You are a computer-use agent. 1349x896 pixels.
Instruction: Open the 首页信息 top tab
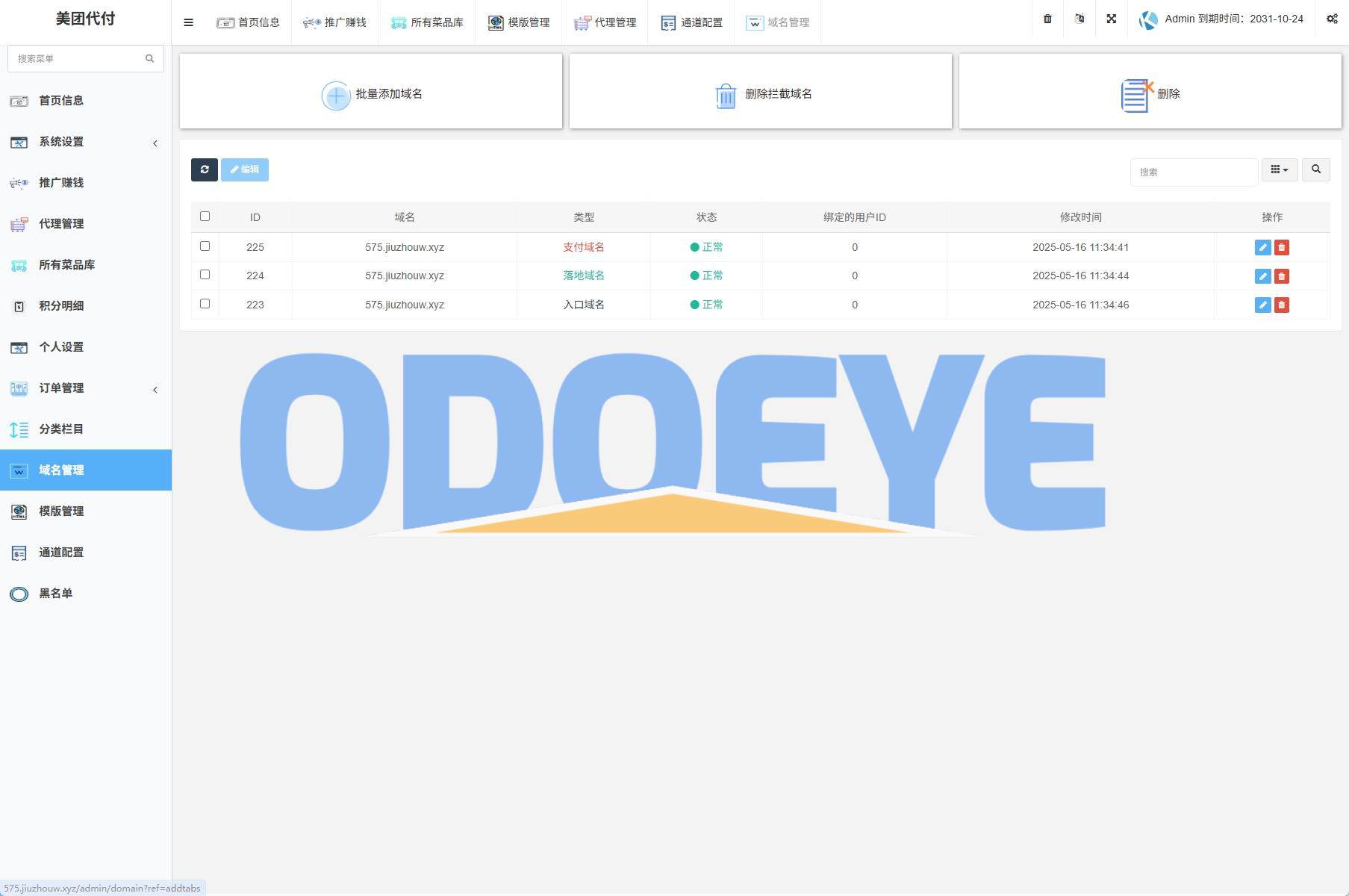(x=248, y=22)
